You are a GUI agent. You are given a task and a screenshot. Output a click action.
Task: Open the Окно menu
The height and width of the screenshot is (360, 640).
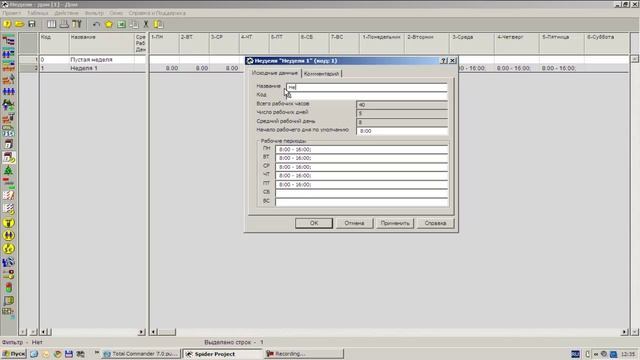click(116, 13)
